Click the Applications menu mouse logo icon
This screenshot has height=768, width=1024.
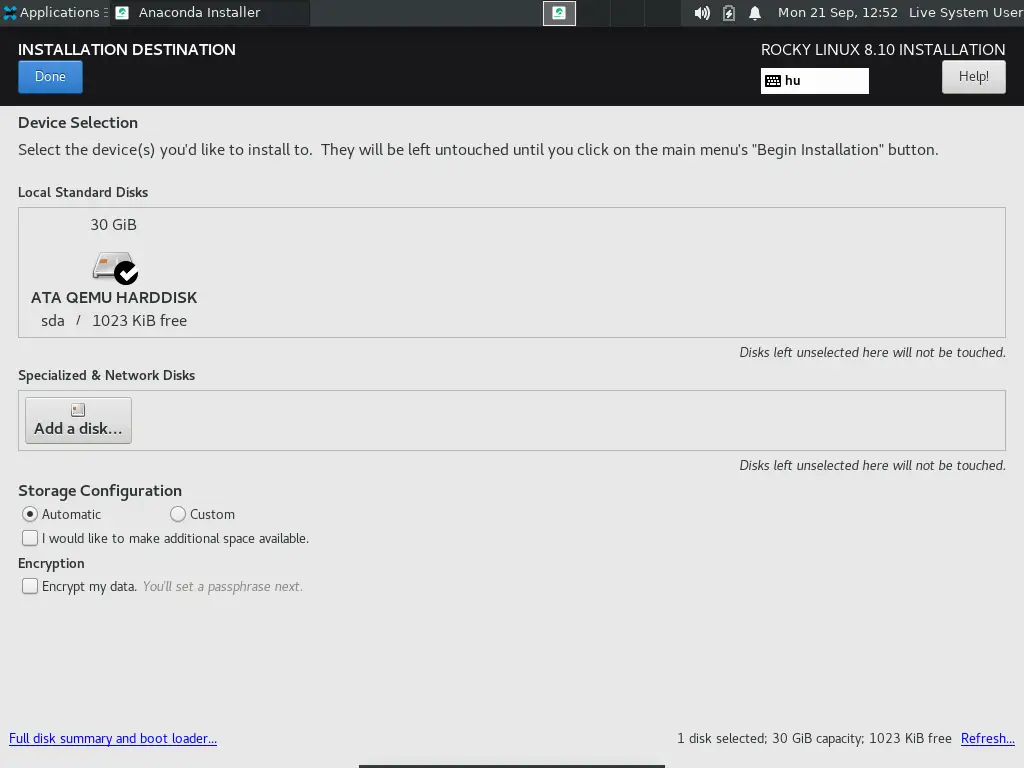(10, 12)
